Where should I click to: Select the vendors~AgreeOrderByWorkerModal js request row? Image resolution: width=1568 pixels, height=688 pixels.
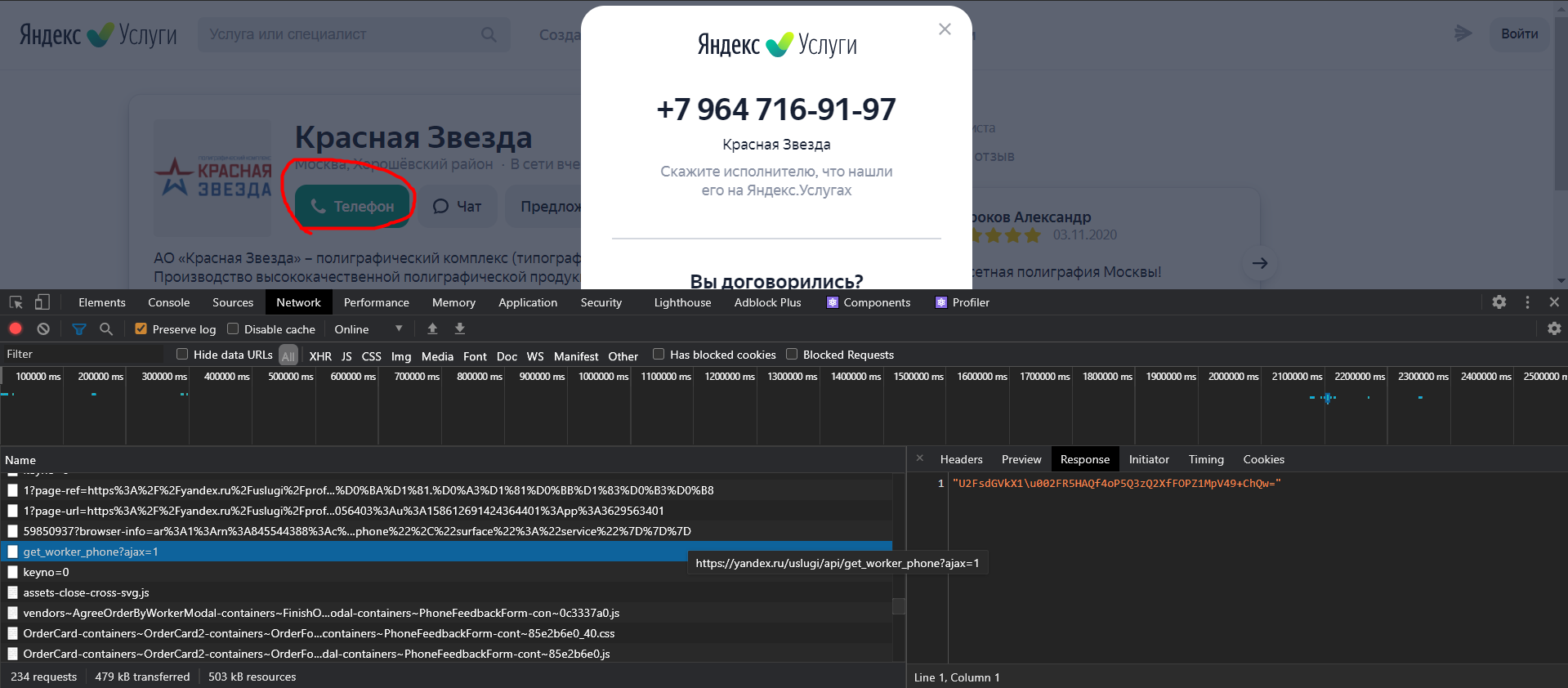click(446, 613)
